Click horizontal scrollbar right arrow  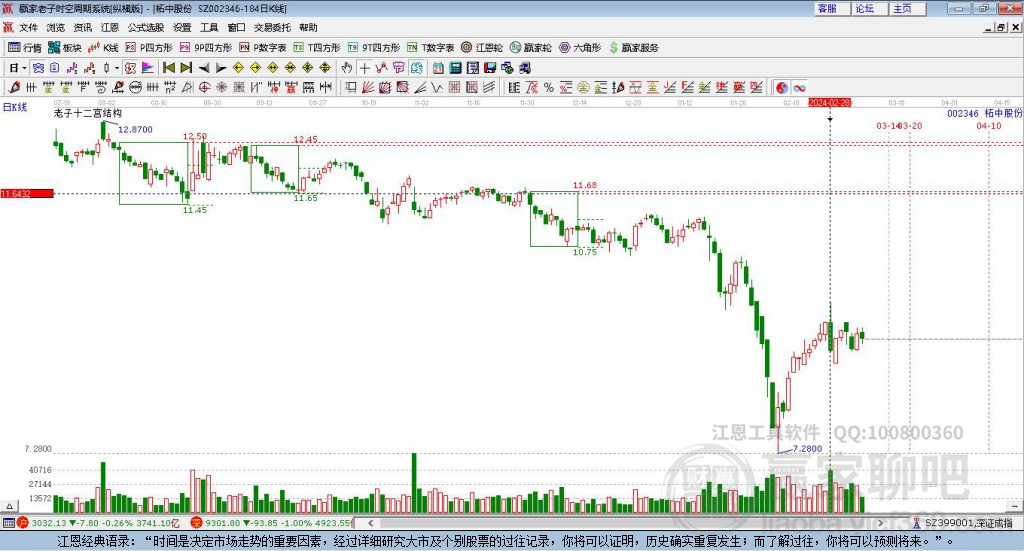click(880, 523)
